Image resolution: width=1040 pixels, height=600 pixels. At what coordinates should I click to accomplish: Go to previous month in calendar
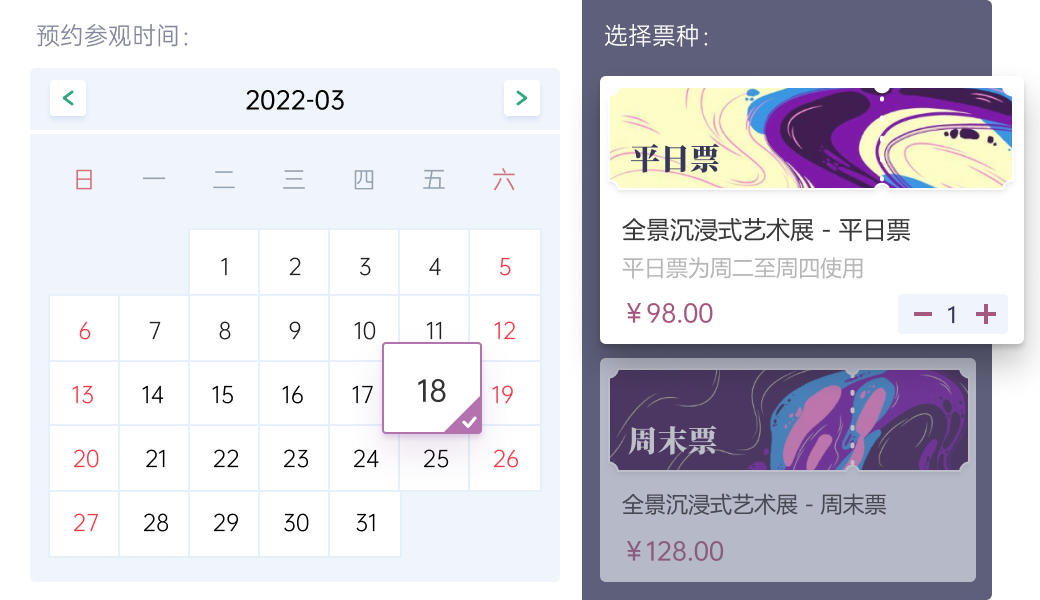(x=68, y=98)
